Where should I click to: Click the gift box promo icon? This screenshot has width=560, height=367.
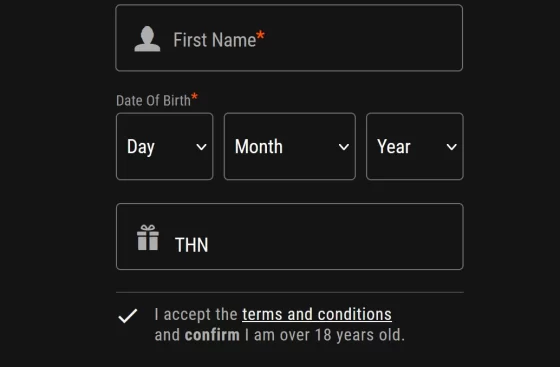click(x=148, y=237)
